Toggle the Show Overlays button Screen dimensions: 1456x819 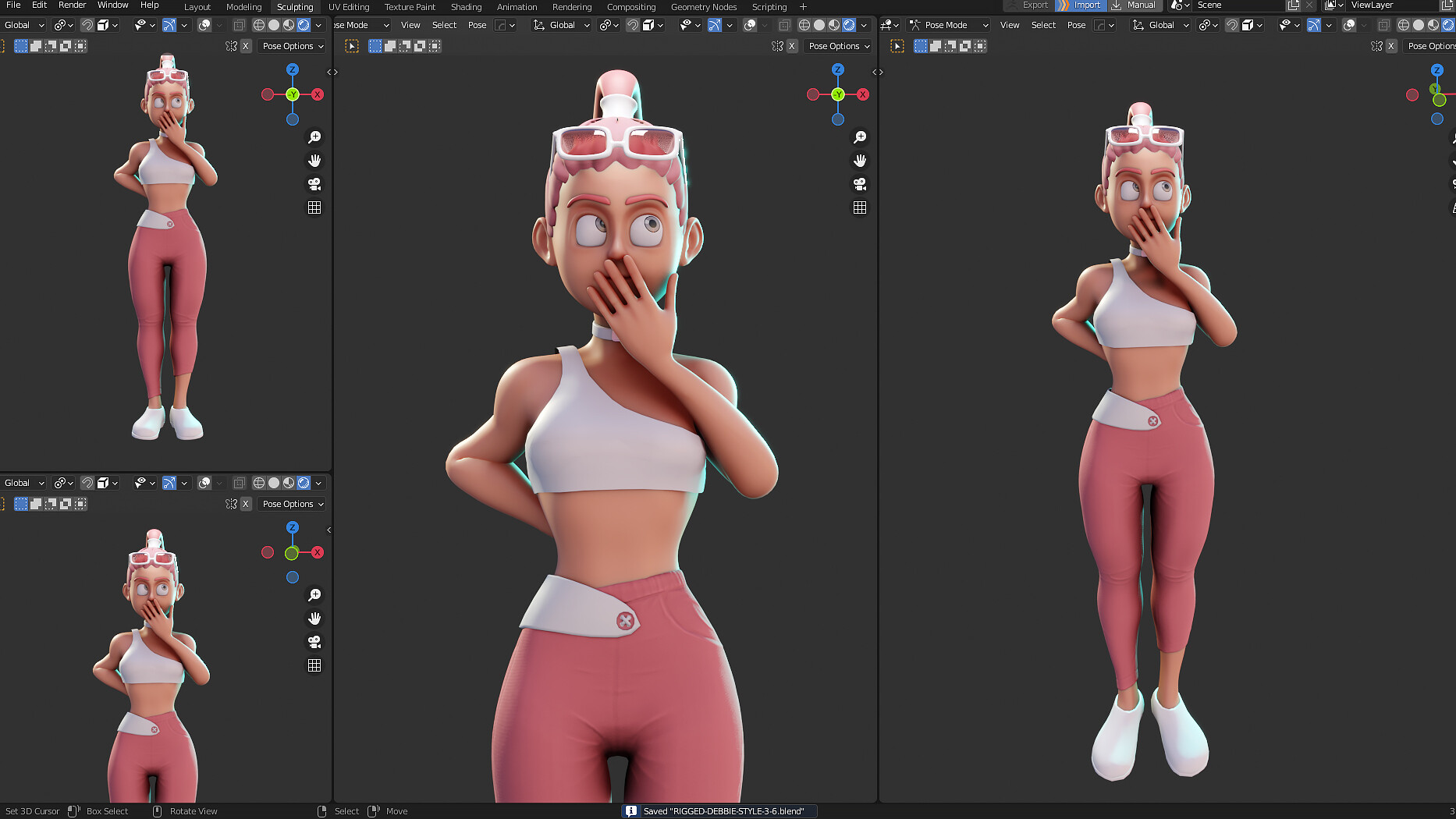pyautogui.click(x=751, y=24)
